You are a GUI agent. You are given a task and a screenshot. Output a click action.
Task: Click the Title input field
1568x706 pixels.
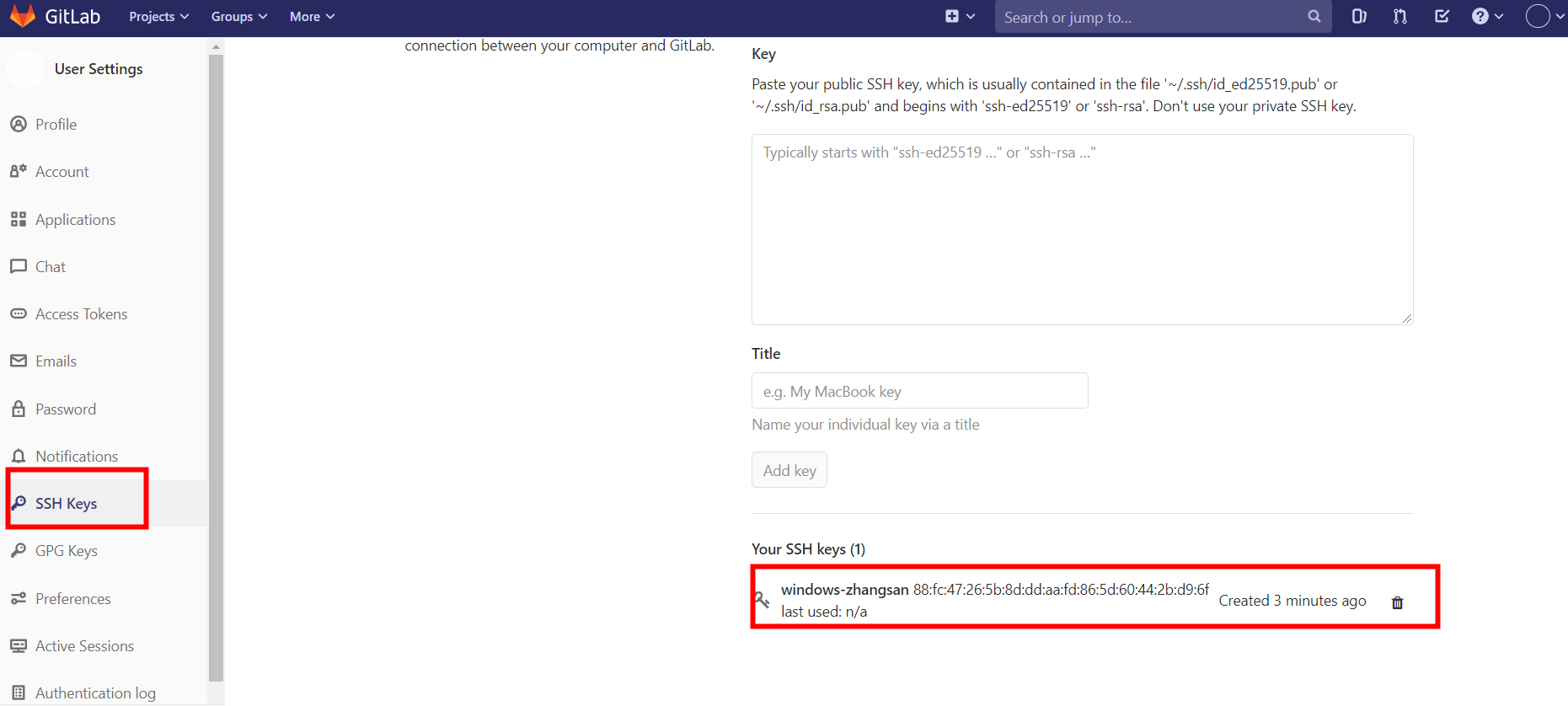click(x=919, y=391)
